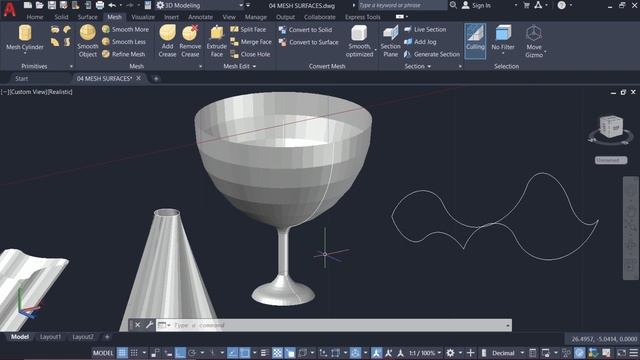The image size is (640, 360).
Task: Open the AutoCAD application menu logo
Action: tap(9, 8)
